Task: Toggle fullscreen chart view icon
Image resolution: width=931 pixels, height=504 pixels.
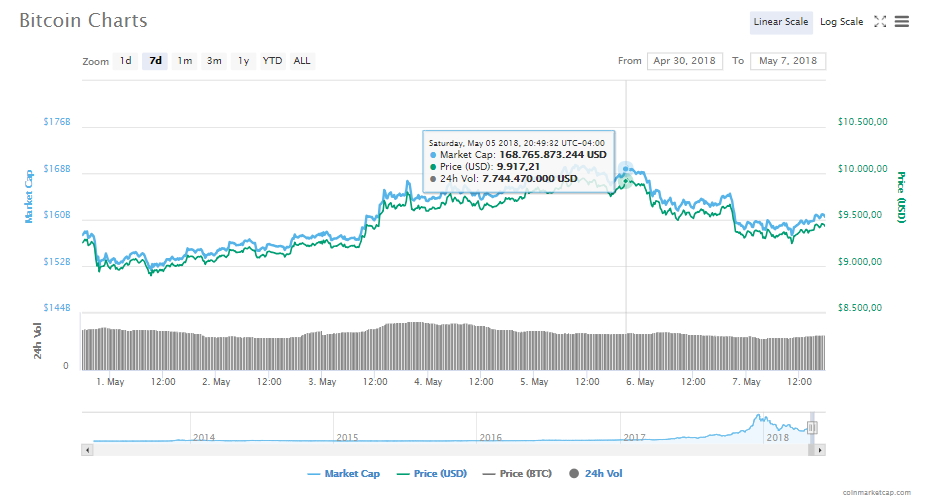Action: point(880,22)
